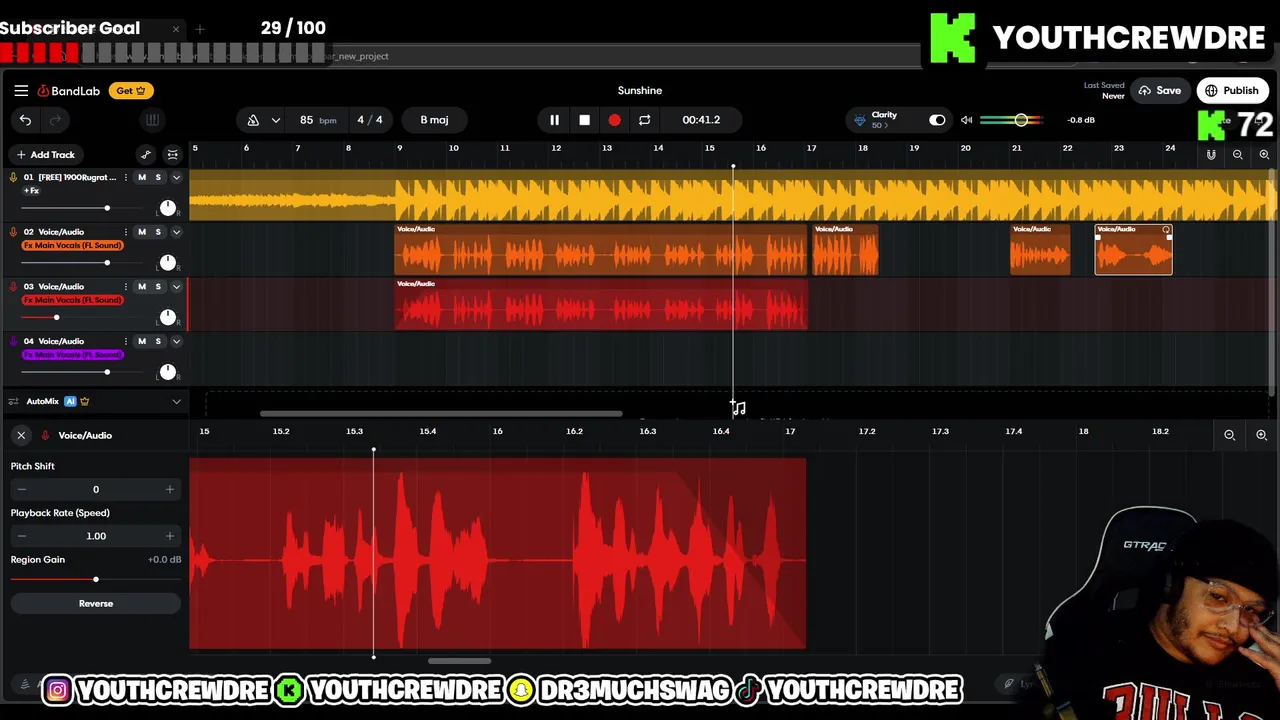Mute track 01

[141, 178]
